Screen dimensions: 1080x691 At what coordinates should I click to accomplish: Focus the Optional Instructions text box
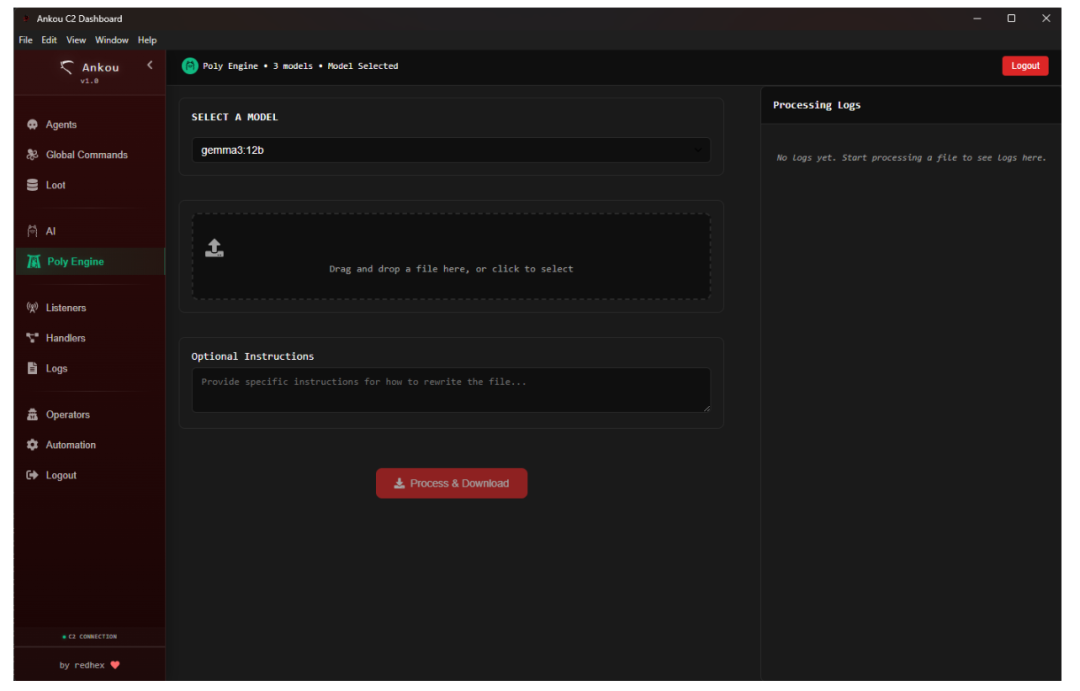click(x=451, y=390)
